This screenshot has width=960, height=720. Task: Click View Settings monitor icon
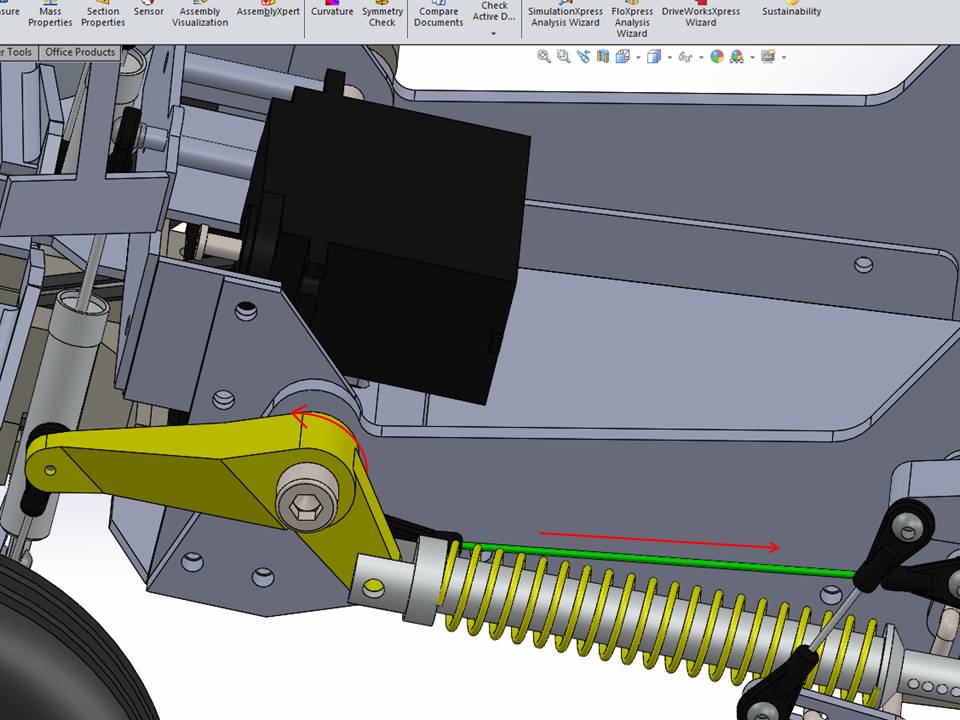pyautogui.click(x=768, y=57)
